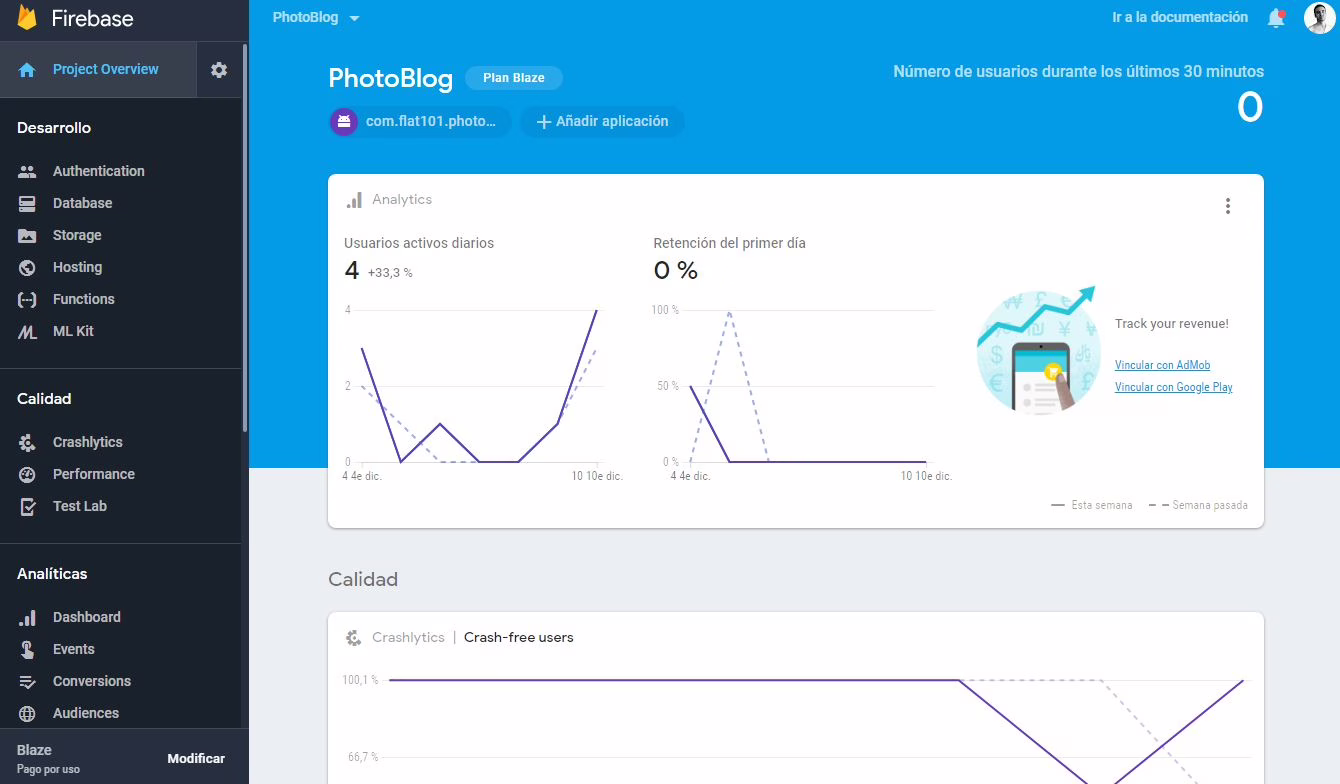Click the ML Kit icon

coord(28,332)
